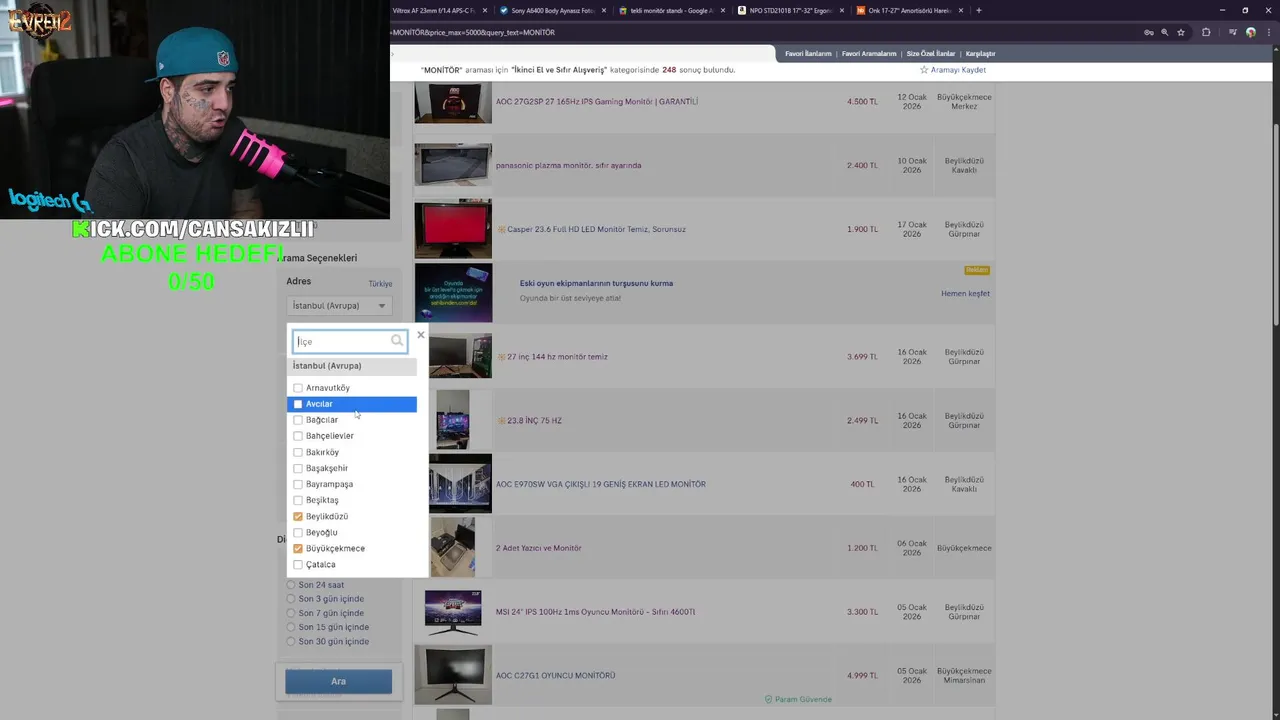This screenshot has height=720, width=1280.
Task: Tick the highlighted Avcılar checkbox
Action: (298, 404)
